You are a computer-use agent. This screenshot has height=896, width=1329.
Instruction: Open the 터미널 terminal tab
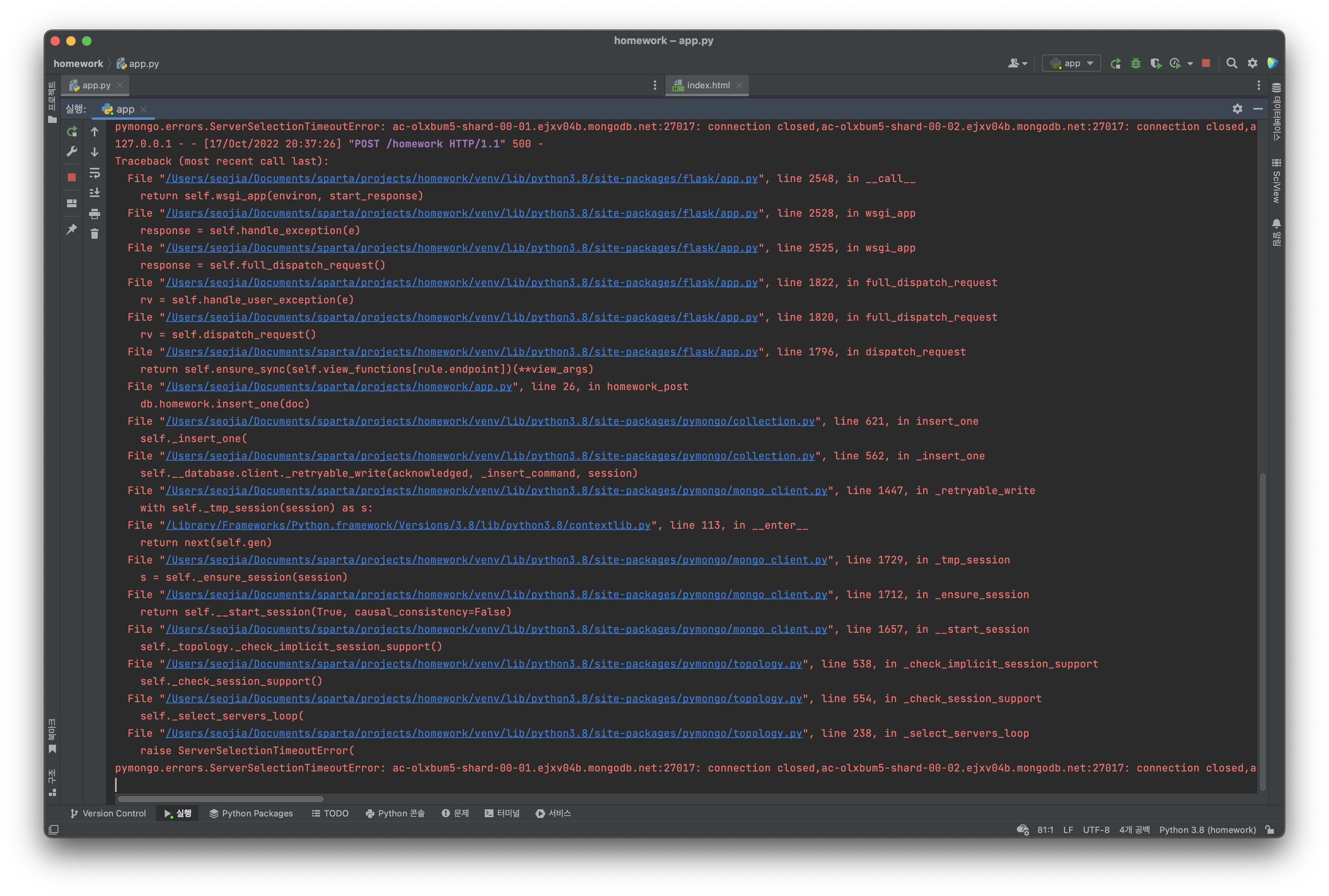pyautogui.click(x=502, y=813)
